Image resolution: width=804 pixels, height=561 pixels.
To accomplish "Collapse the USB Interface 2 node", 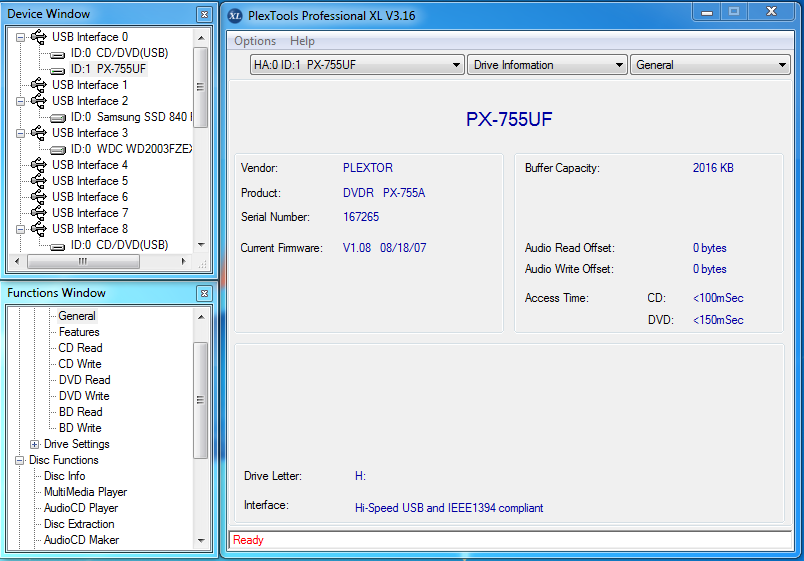I will tap(20, 101).
